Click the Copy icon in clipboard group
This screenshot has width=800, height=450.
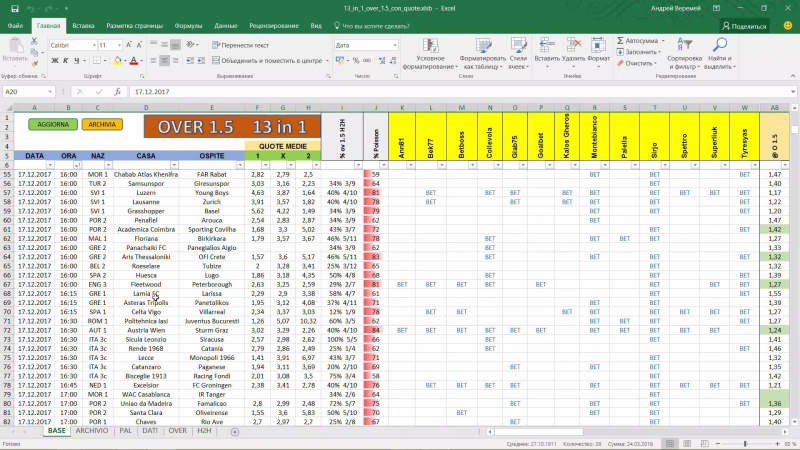click(x=34, y=53)
